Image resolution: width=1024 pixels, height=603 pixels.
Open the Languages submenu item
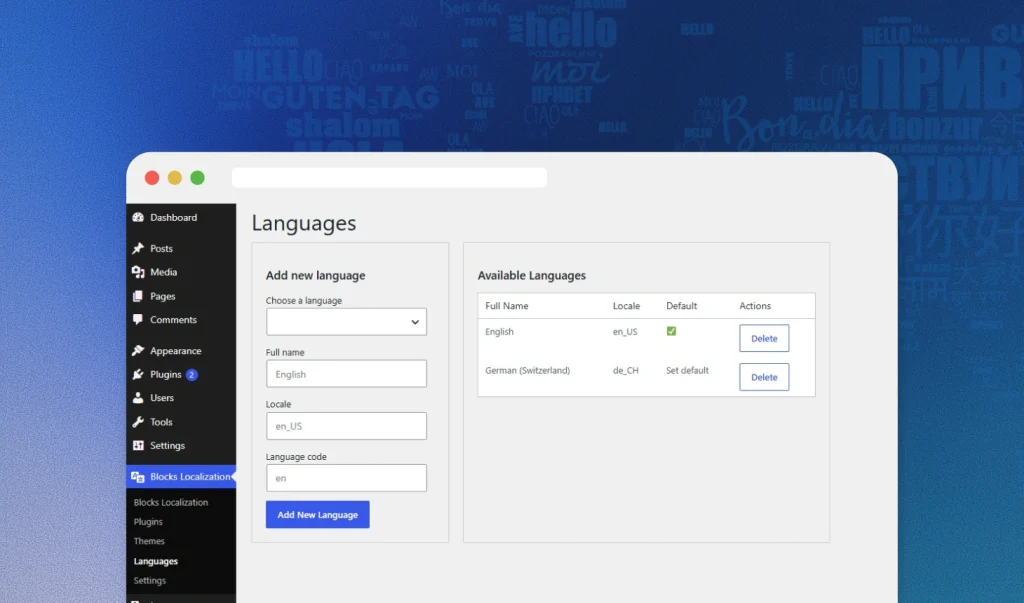155,561
